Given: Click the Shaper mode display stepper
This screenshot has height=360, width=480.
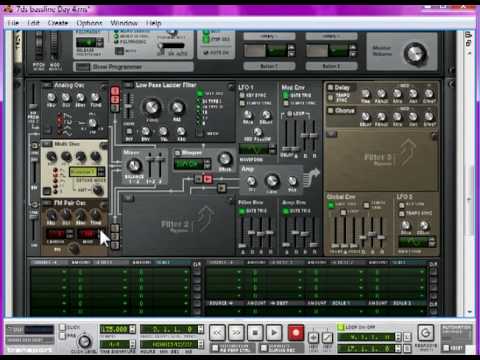Looking at the screenshot, I should tap(207, 163).
